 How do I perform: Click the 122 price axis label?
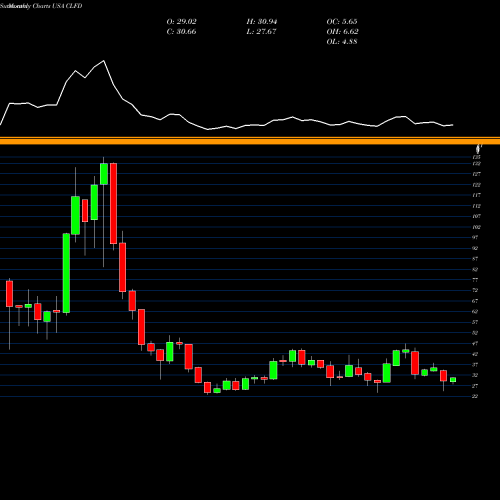pos(476,185)
